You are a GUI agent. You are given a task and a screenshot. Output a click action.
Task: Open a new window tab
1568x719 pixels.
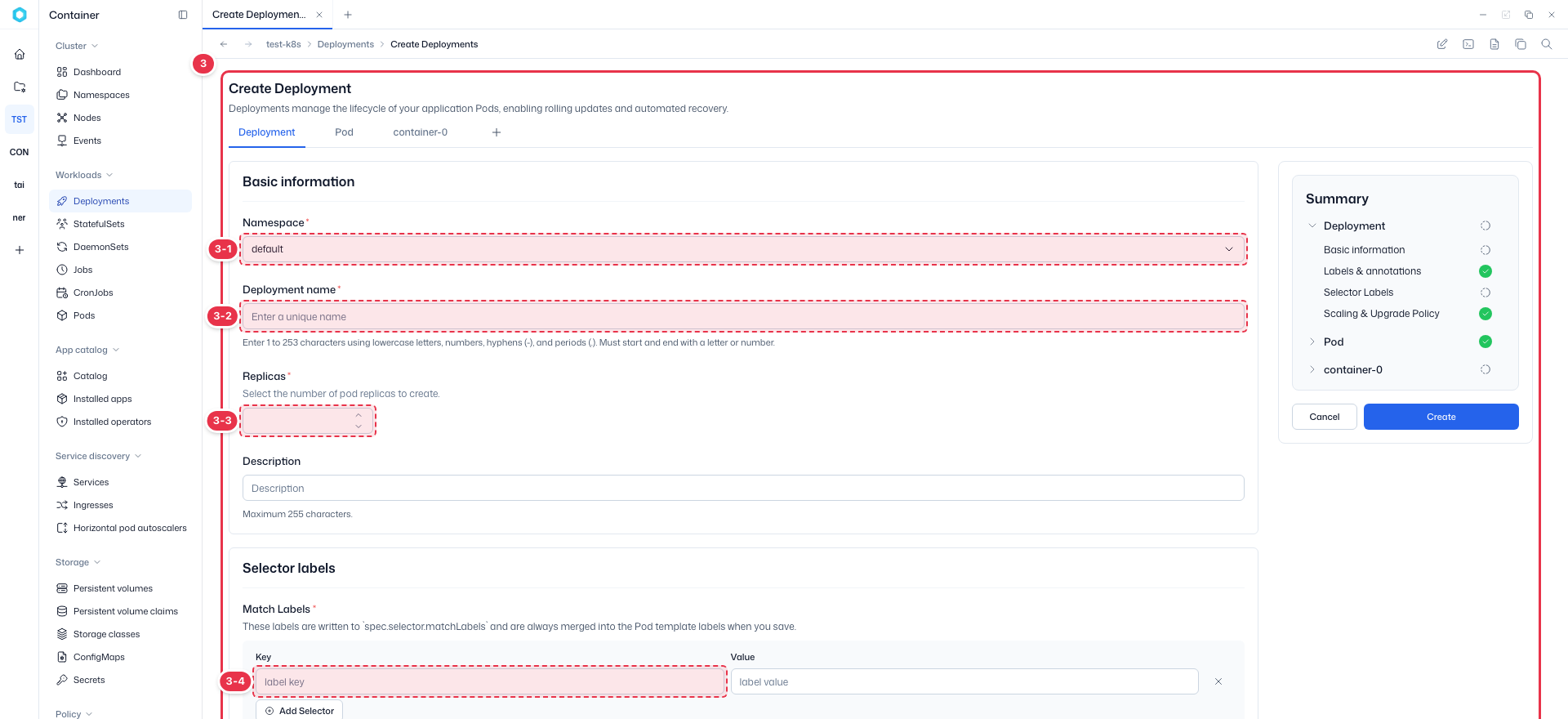coord(348,15)
